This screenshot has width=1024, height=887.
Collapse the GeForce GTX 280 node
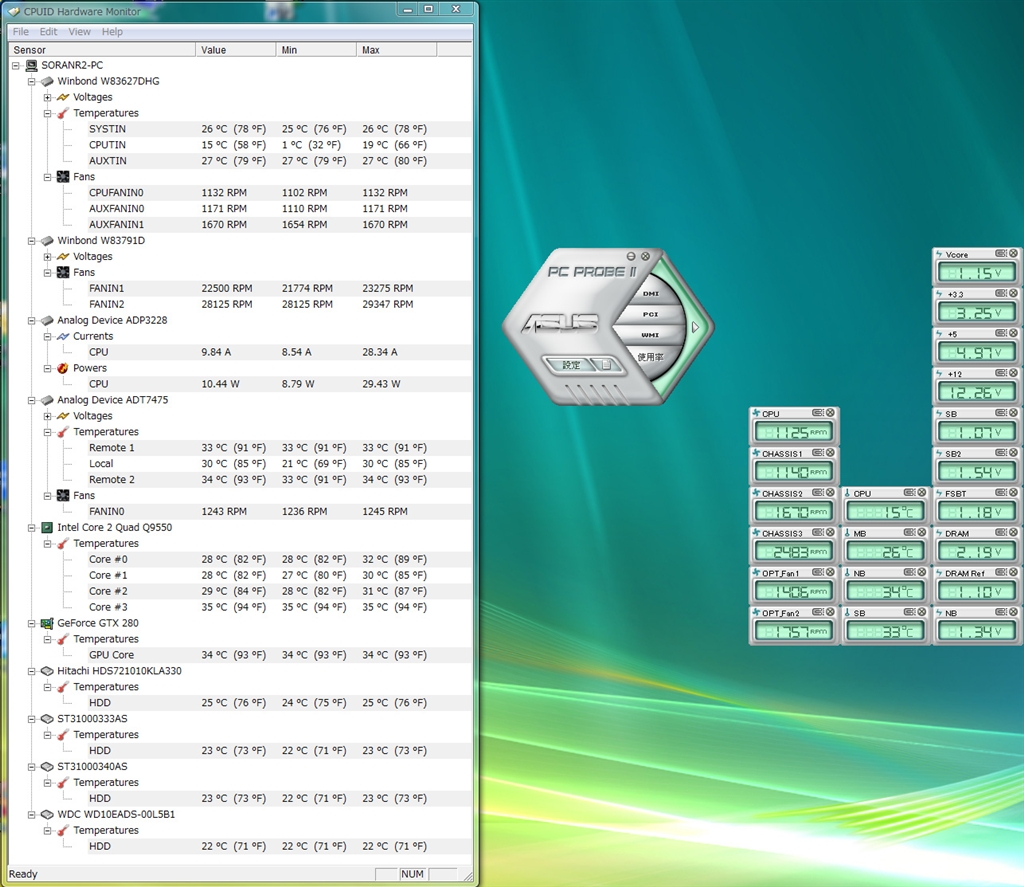[x=31, y=623]
